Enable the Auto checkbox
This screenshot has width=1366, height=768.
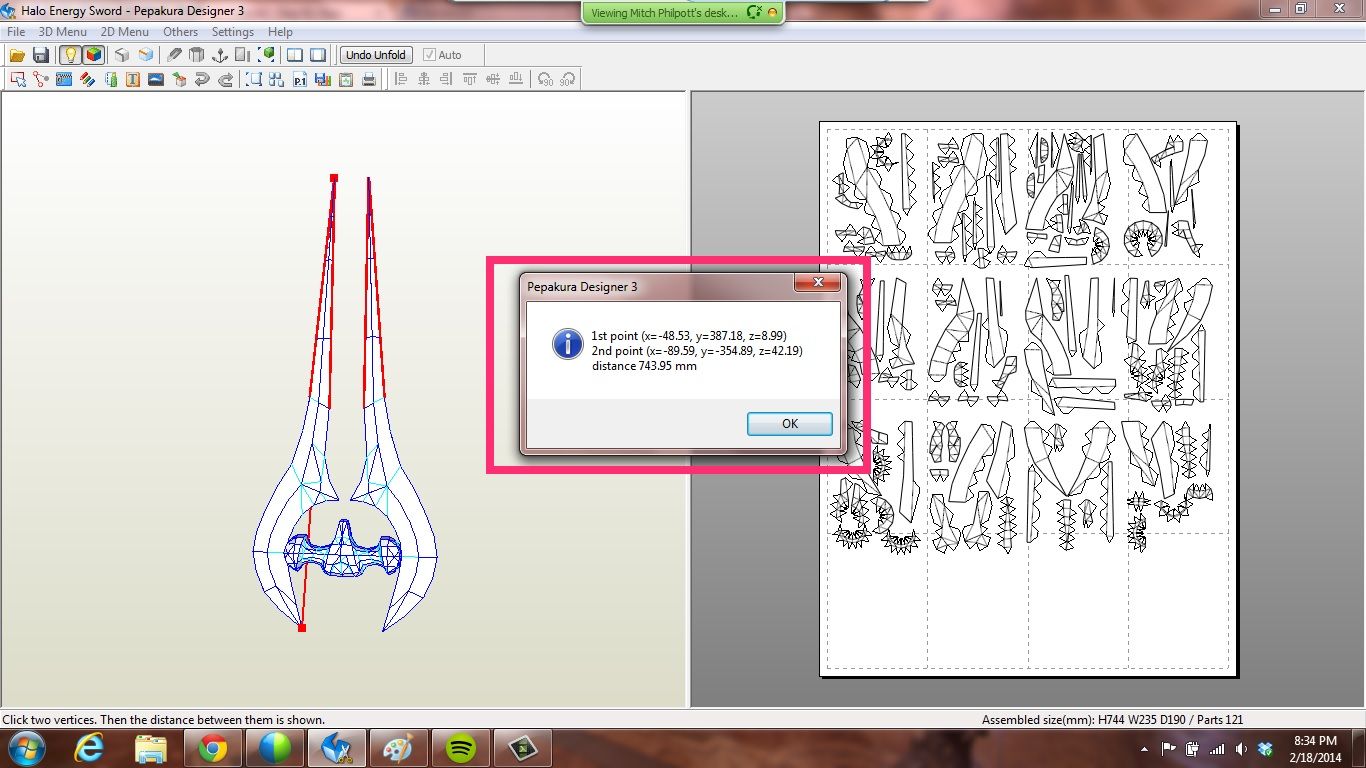pos(430,55)
